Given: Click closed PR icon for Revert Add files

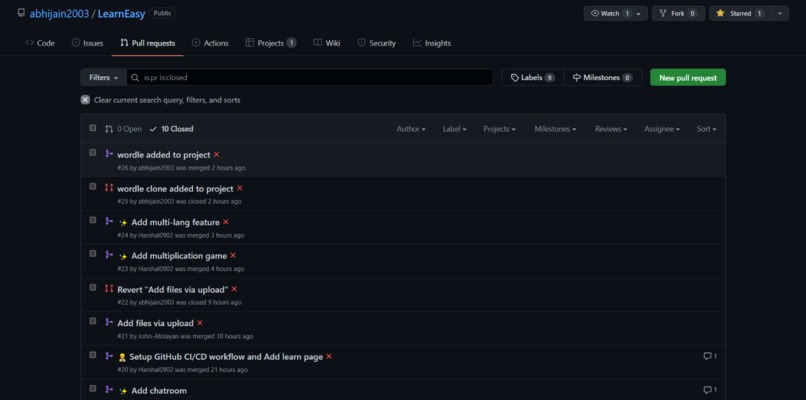Looking at the screenshot, I should 108,288.
